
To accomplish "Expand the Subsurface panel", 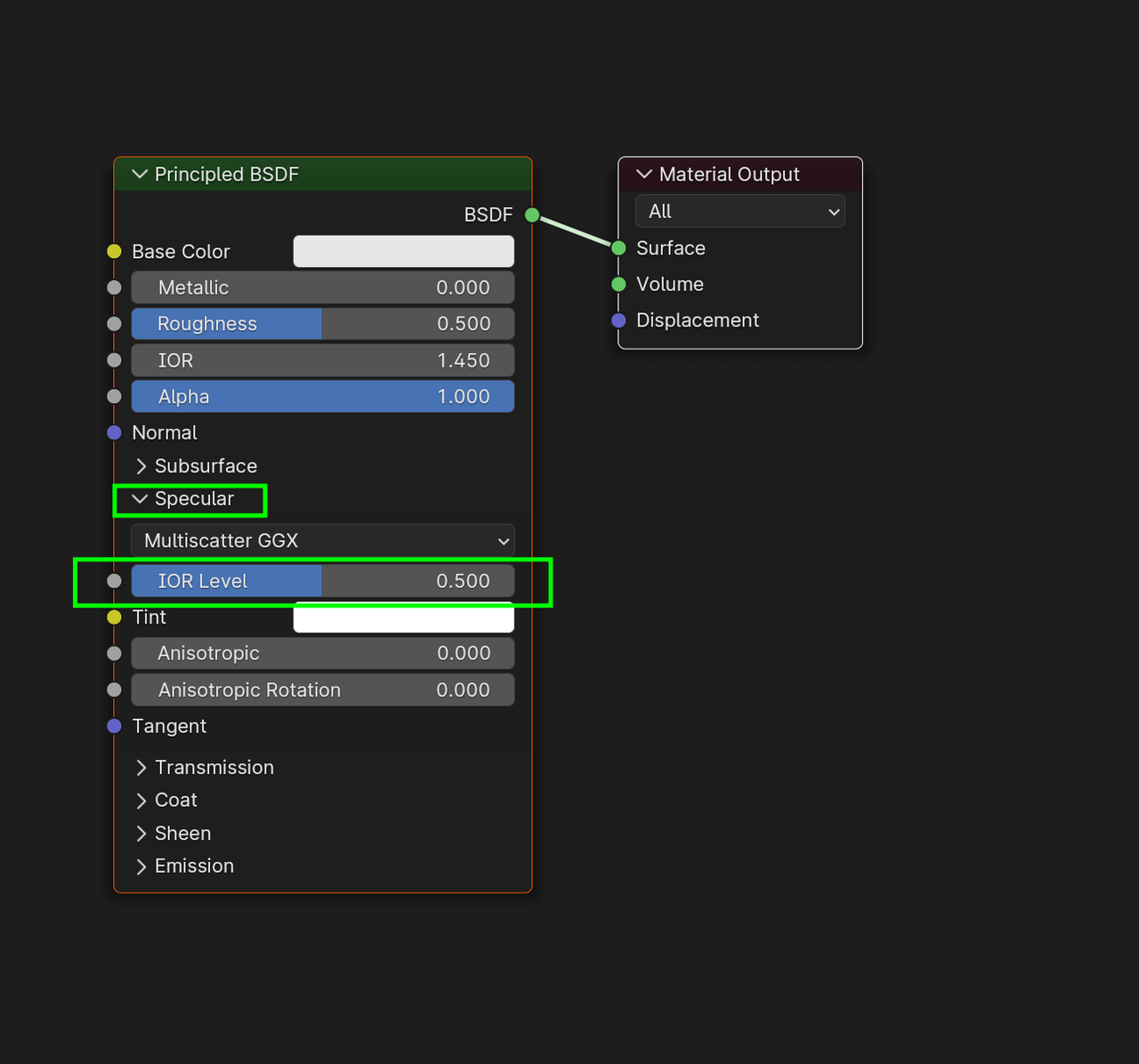I will pyautogui.click(x=141, y=466).
